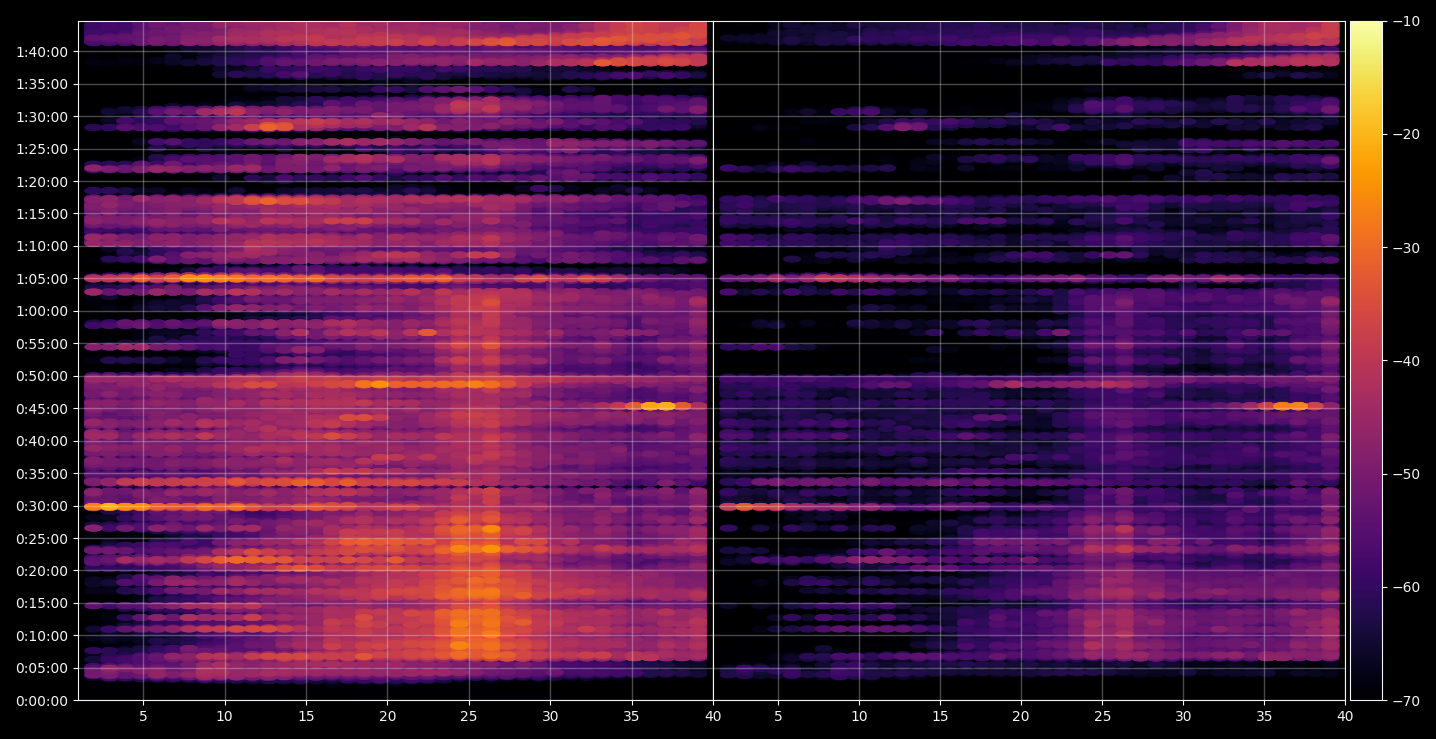1436x739 pixels.
Task: Click x-axis tick 15 under the left heatmap
Action: [306, 717]
